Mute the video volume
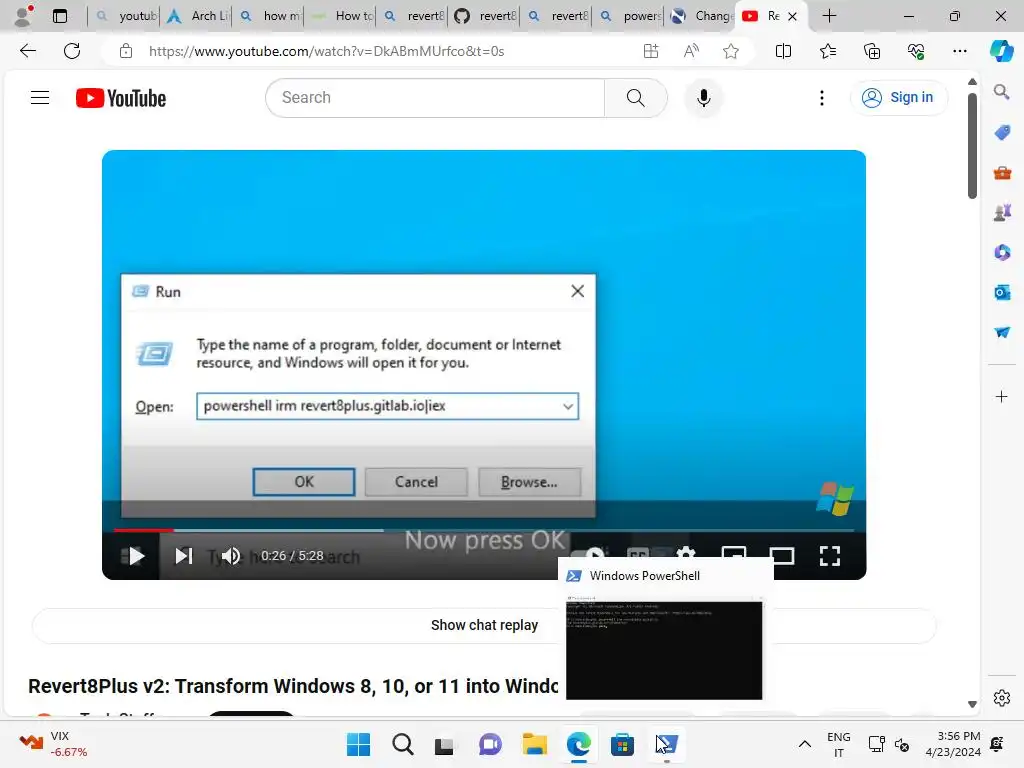Viewport: 1024px width, 768px height. point(231,556)
